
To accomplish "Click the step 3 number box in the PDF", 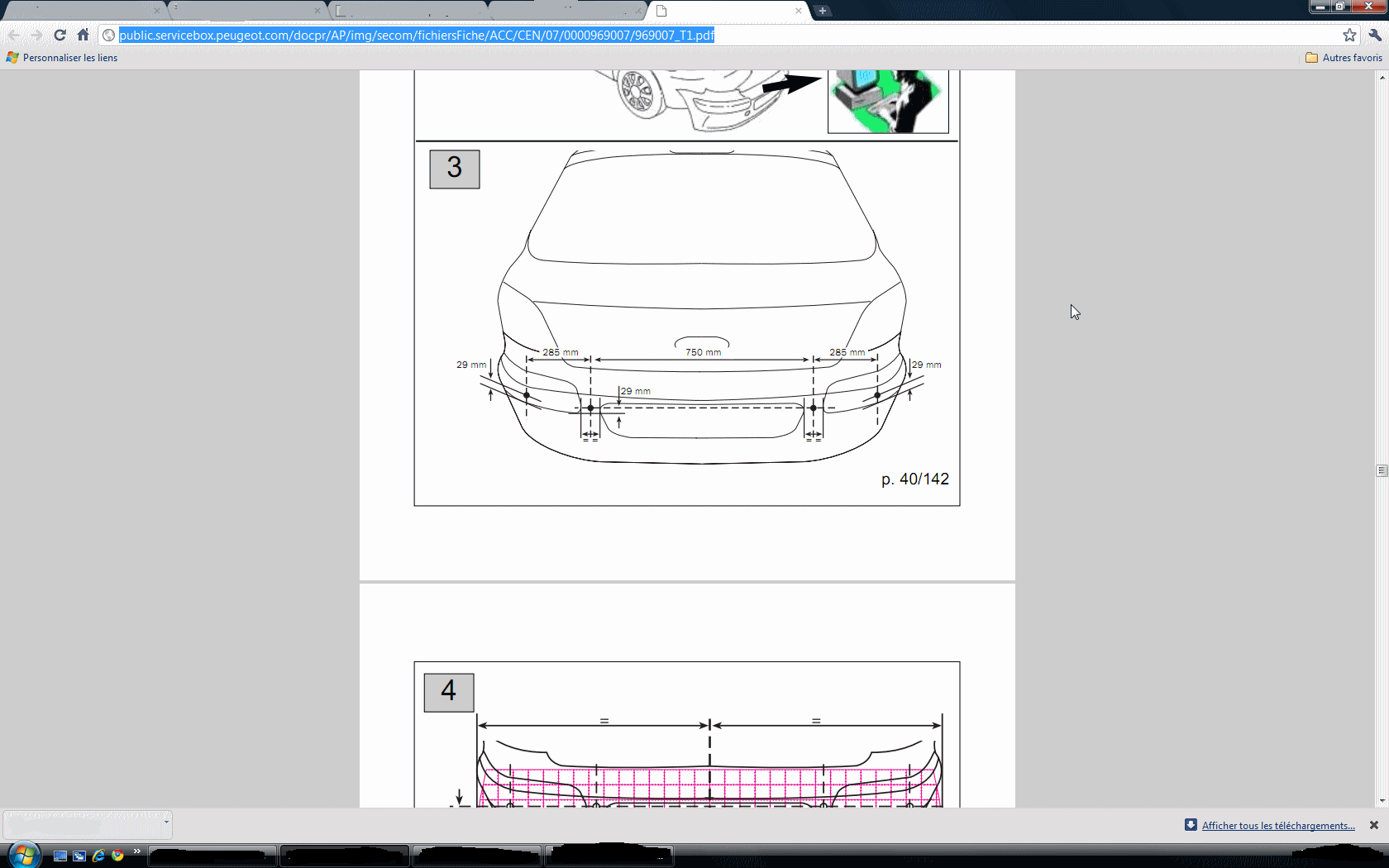I will (x=455, y=169).
